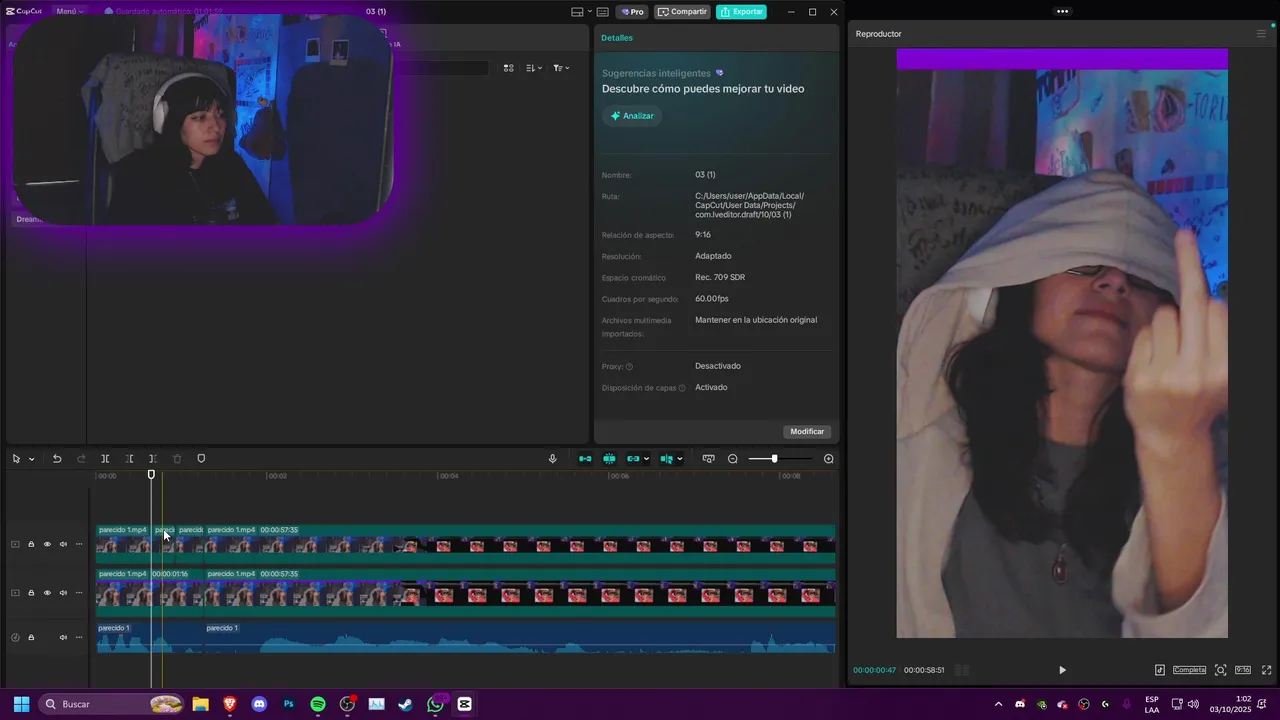Open Discord from the taskbar
This screenshot has width=1280, height=720.
coord(260,704)
